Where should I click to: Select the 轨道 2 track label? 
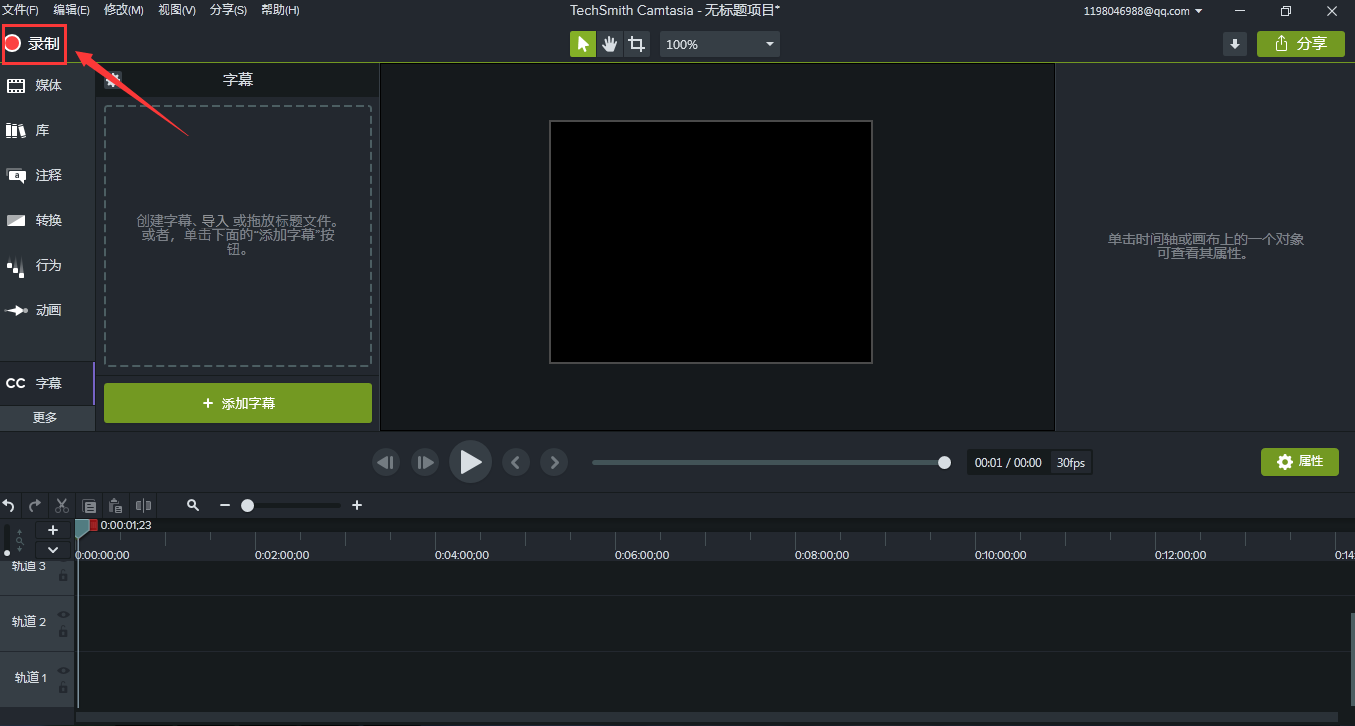tap(29, 622)
